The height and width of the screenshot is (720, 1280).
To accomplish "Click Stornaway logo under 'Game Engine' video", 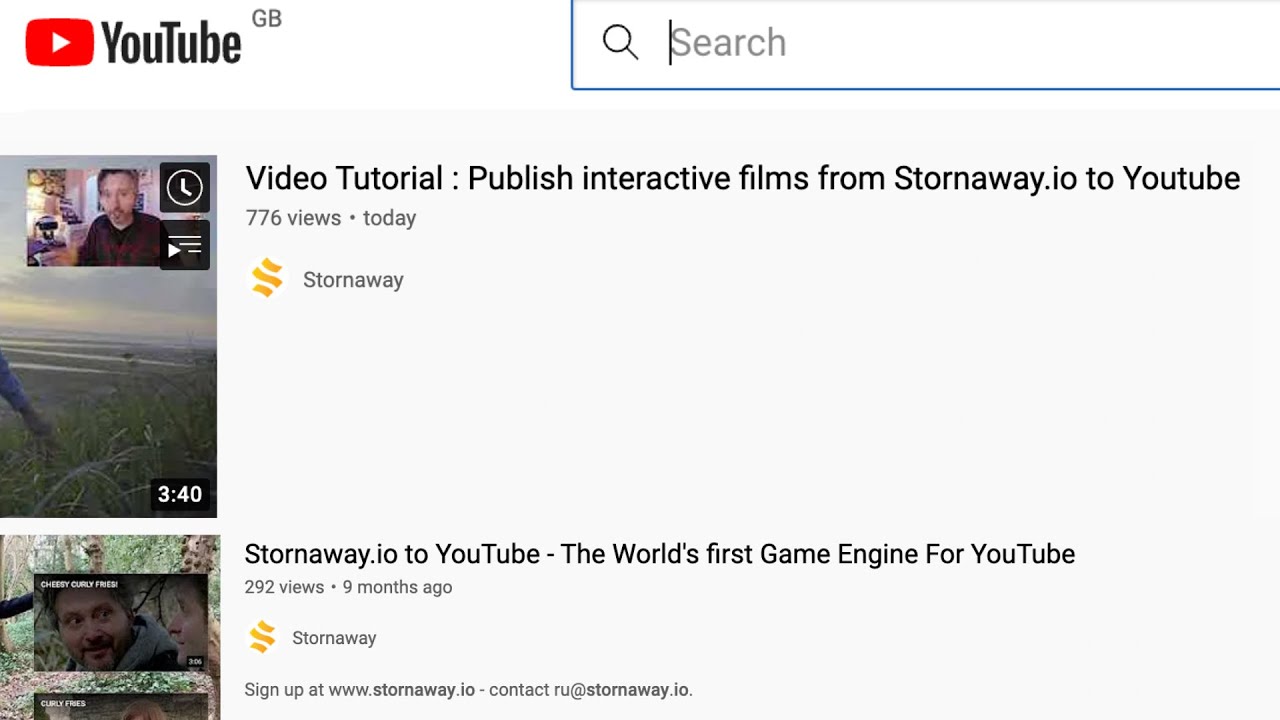I will [x=262, y=637].
